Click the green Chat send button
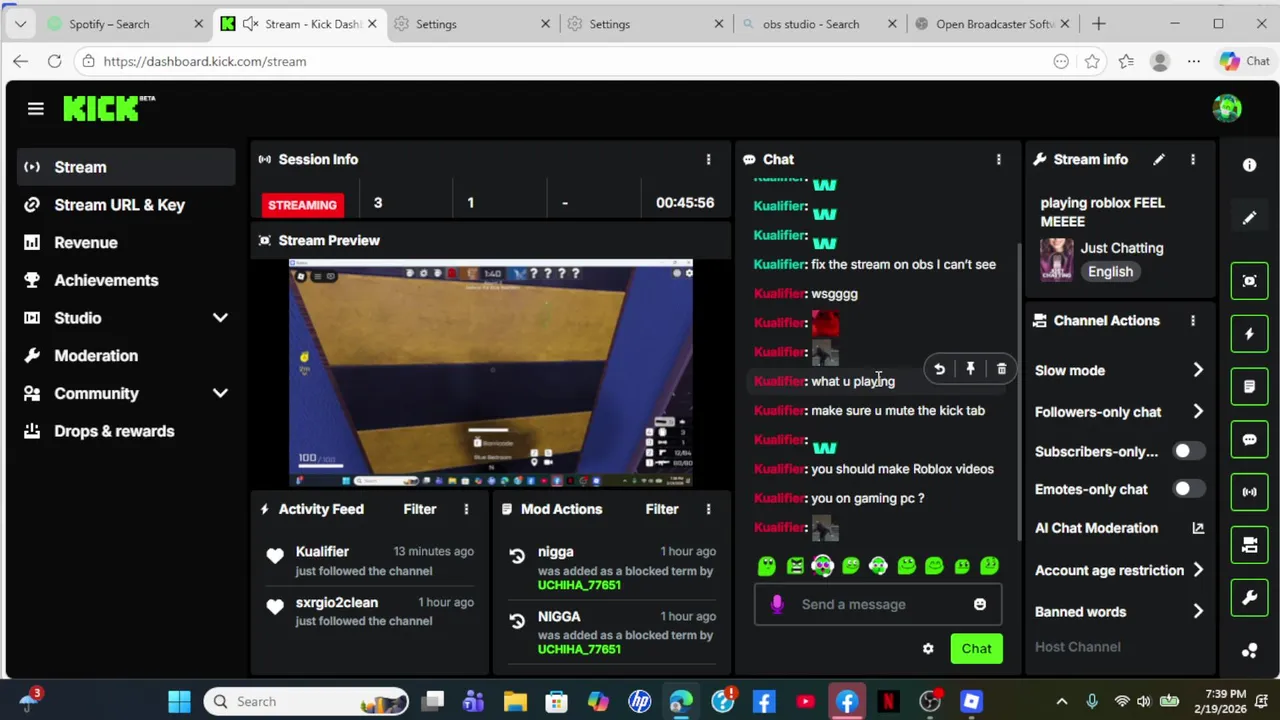The width and height of the screenshot is (1280, 720). point(976,649)
